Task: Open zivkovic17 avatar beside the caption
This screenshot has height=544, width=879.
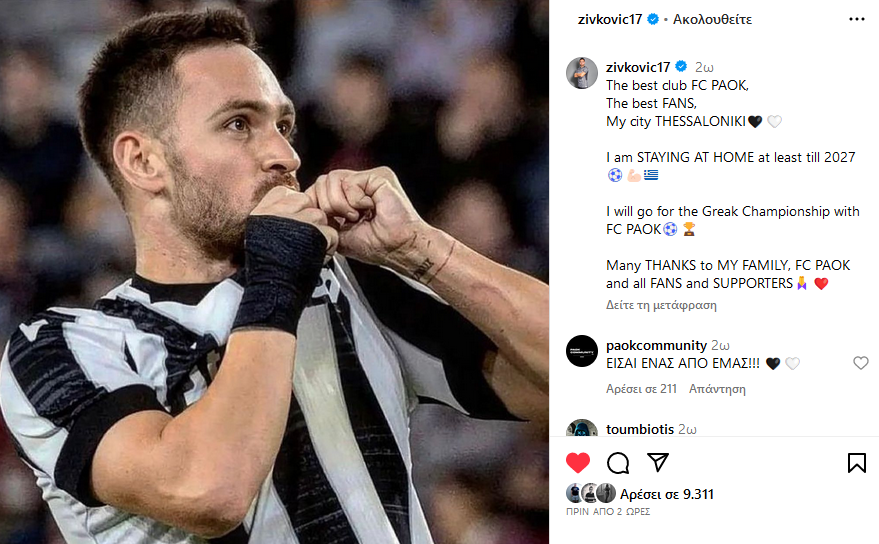Action: tap(582, 73)
